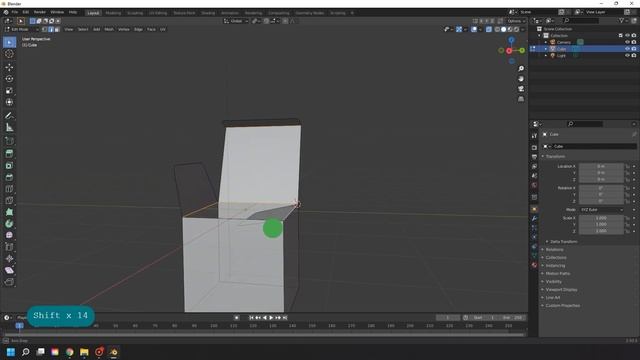Open the Edit Mode dropdown
The width and height of the screenshot is (640, 360).
tap(22, 29)
